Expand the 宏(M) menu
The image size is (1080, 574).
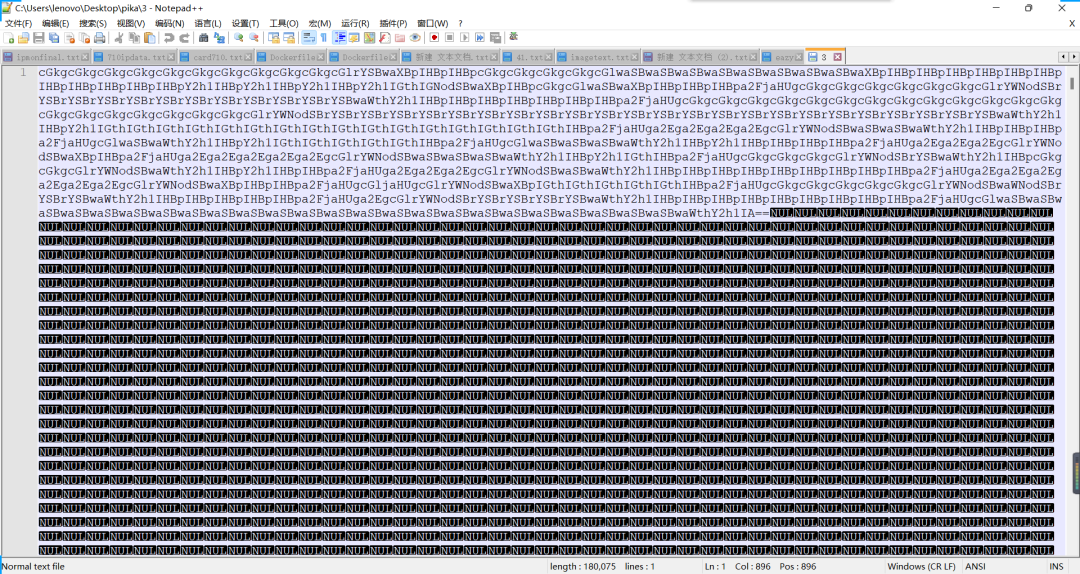pyautogui.click(x=320, y=23)
